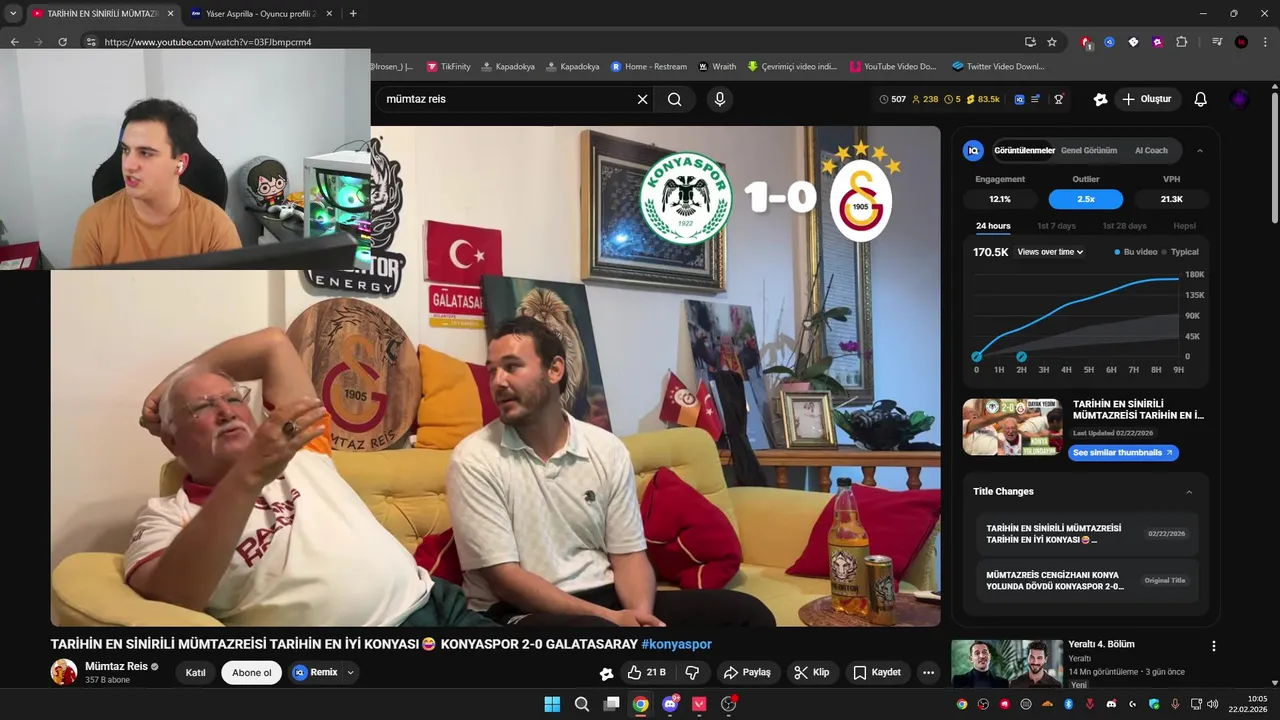Open the Valorant icon on the taskbar
Screen dimensions: 1280x720
click(x=699, y=704)
